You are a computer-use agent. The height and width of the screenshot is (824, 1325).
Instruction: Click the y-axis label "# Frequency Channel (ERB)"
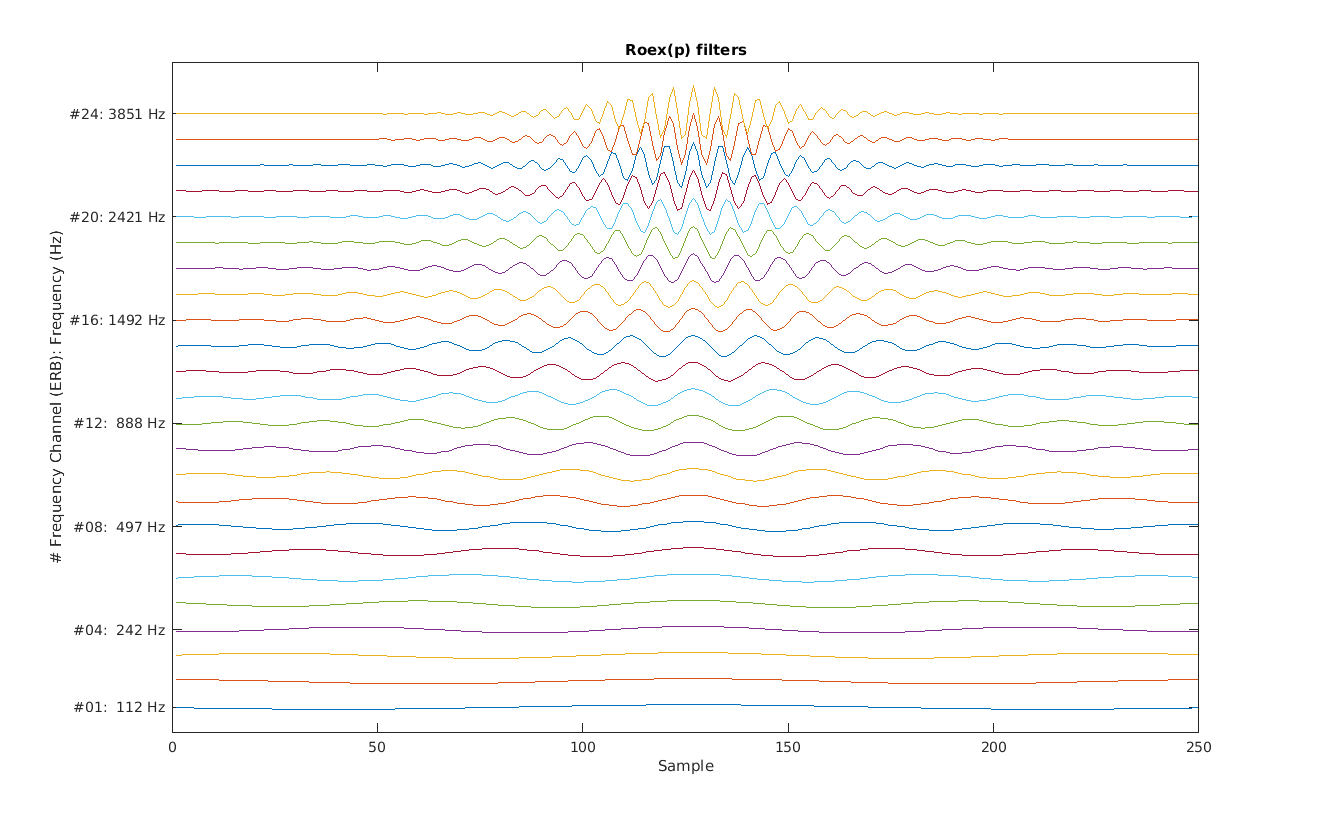pos(57,396)
